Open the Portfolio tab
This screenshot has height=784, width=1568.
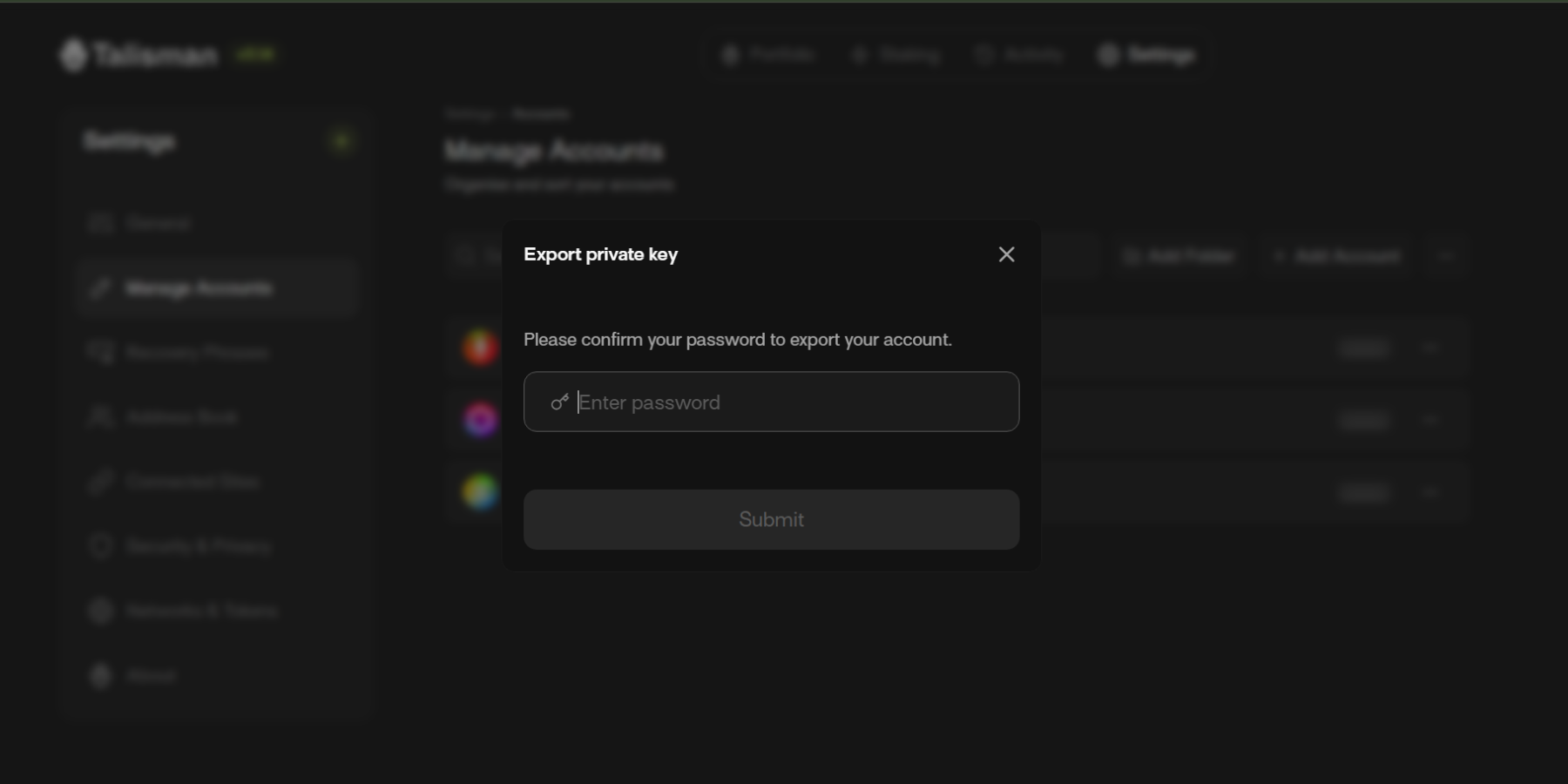(768, 55)
